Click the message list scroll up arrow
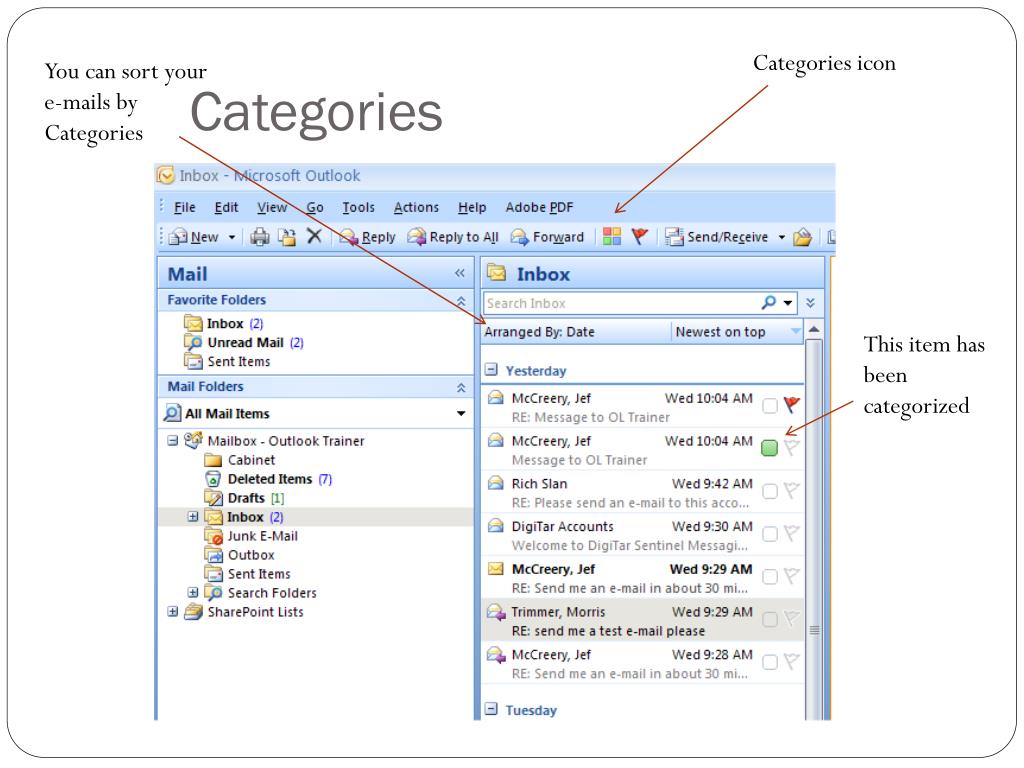 coord(814,330)
